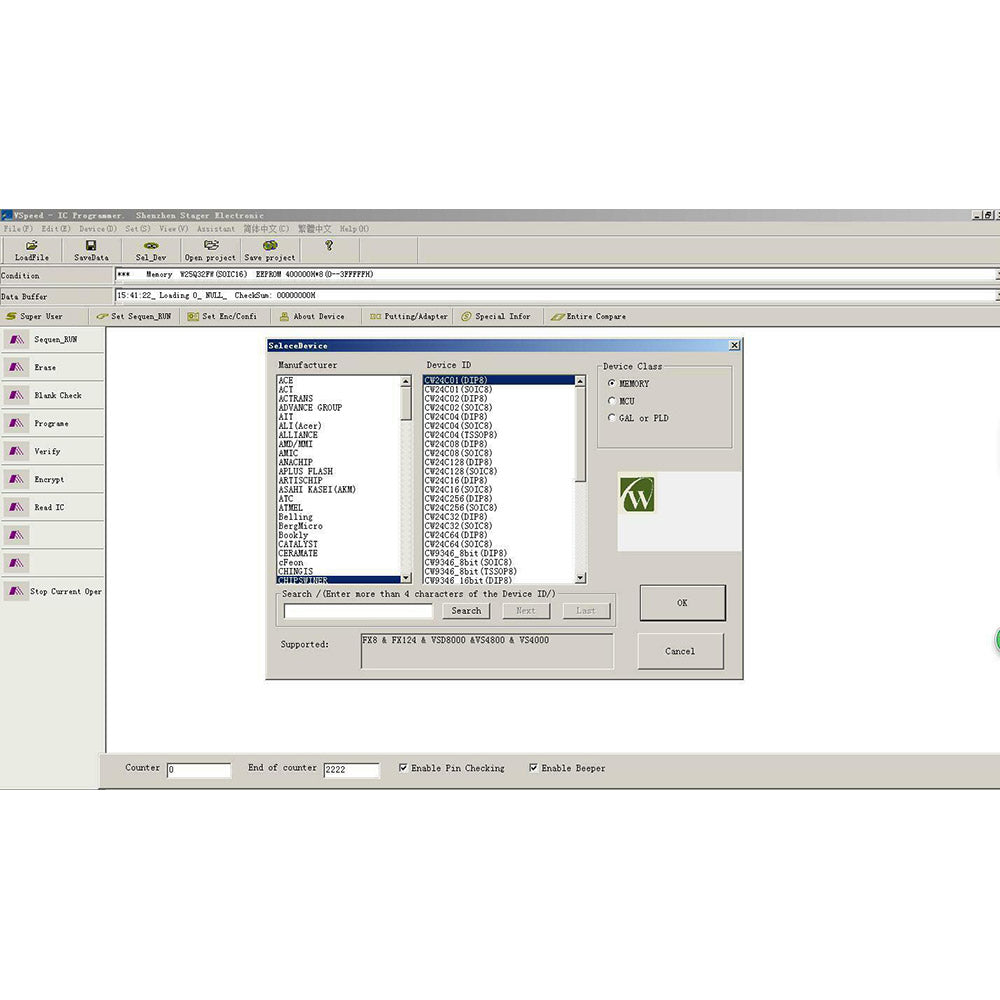Click the Read IC sidebar button
This screenshot has height=1000, width=1000.
(18, 507)
